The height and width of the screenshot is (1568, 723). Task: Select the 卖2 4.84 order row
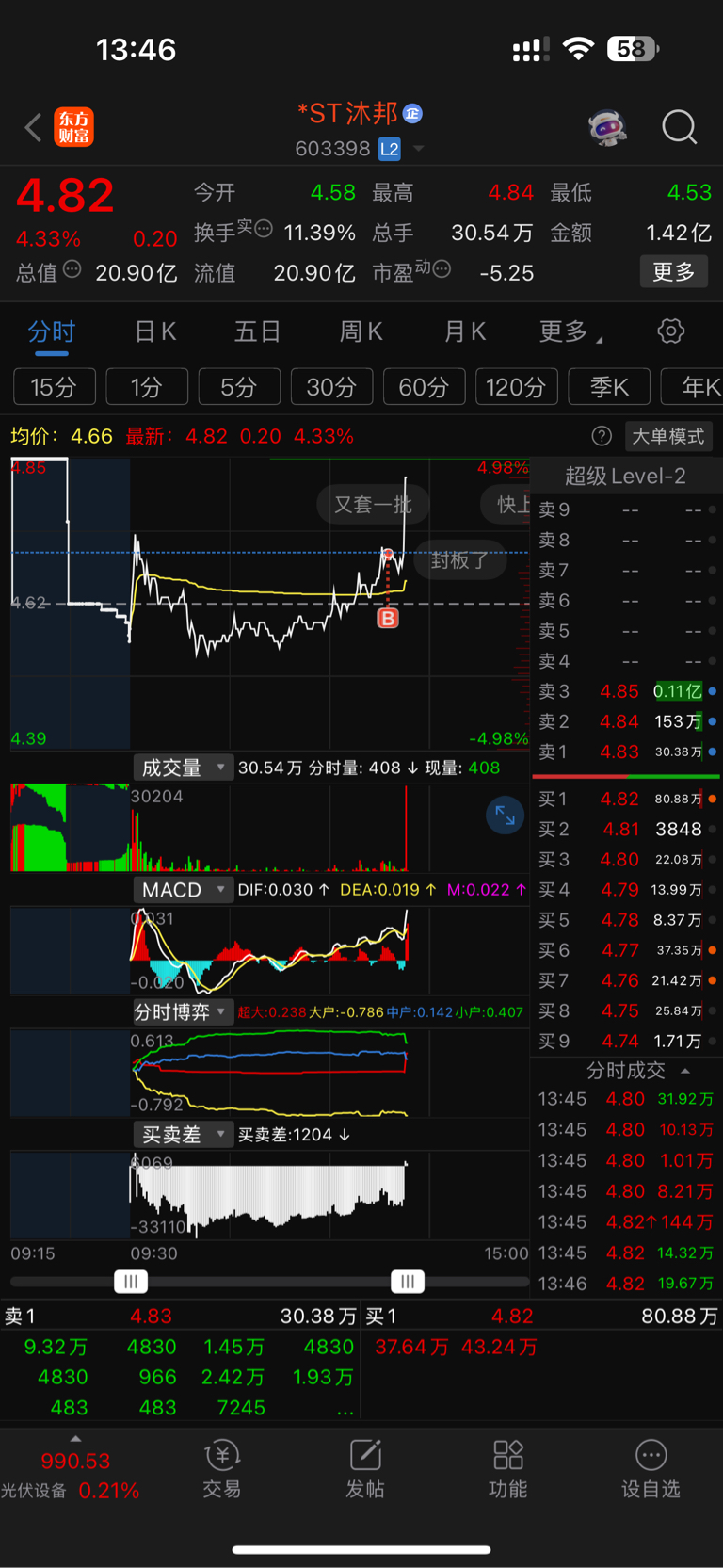(x=627, y=721)
